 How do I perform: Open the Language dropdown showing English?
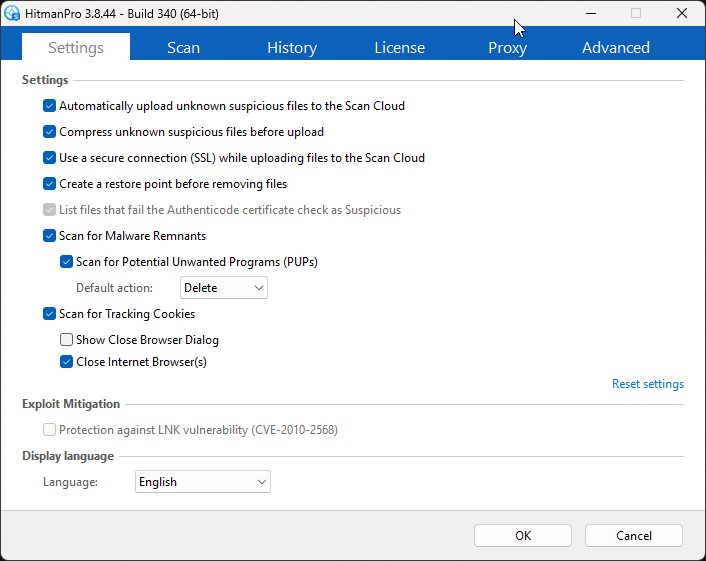click(x=203, y=482)
